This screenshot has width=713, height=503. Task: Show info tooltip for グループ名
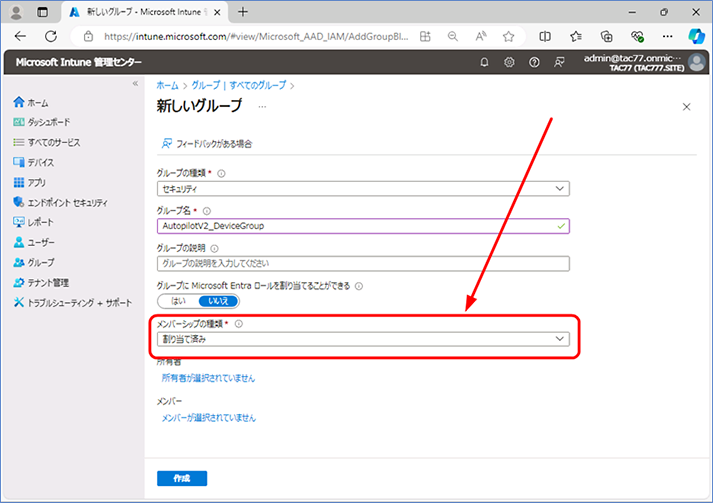207,211
